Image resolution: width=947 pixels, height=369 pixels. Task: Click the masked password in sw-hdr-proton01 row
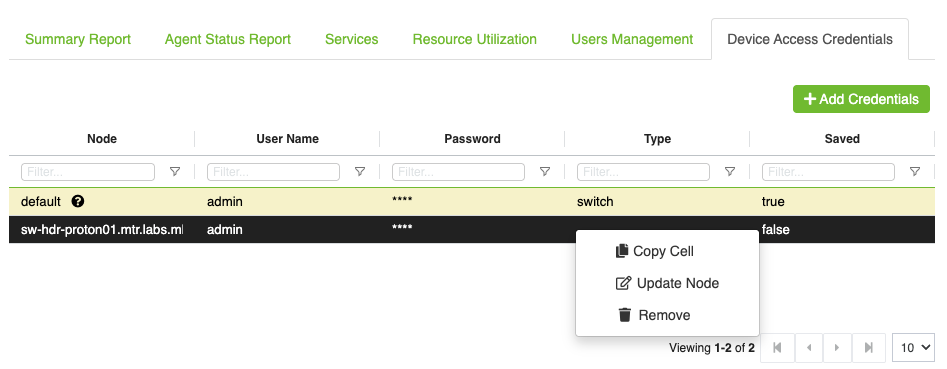pos(402,228)
